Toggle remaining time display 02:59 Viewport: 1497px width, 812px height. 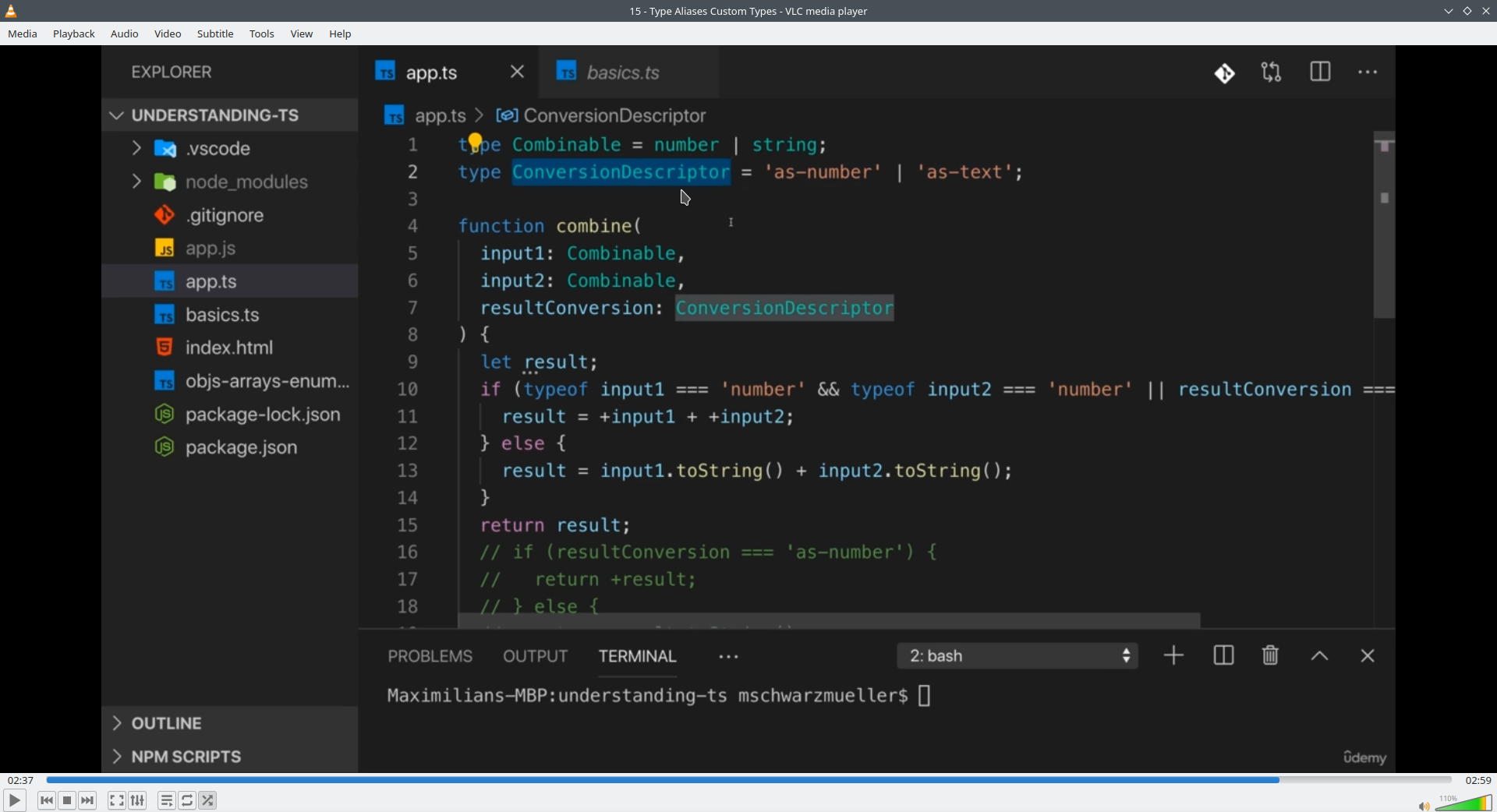click(x=1478, y=780)
